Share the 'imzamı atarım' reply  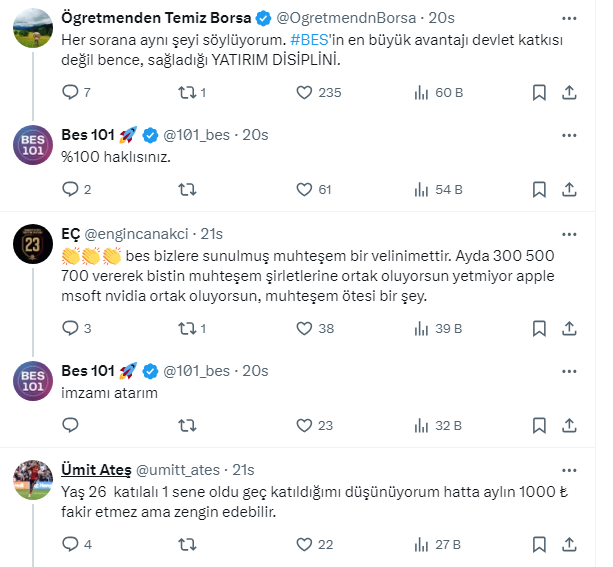tap(569, 424)
